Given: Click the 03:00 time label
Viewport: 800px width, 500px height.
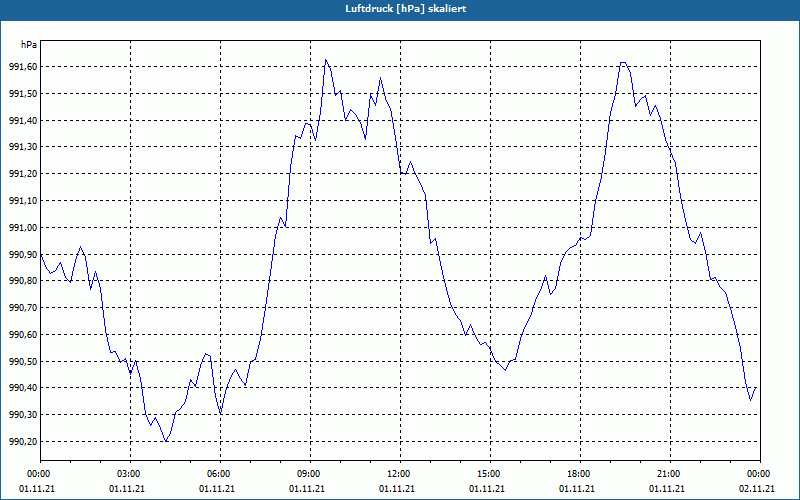Looking at the screenshot, I should point(127,474).
